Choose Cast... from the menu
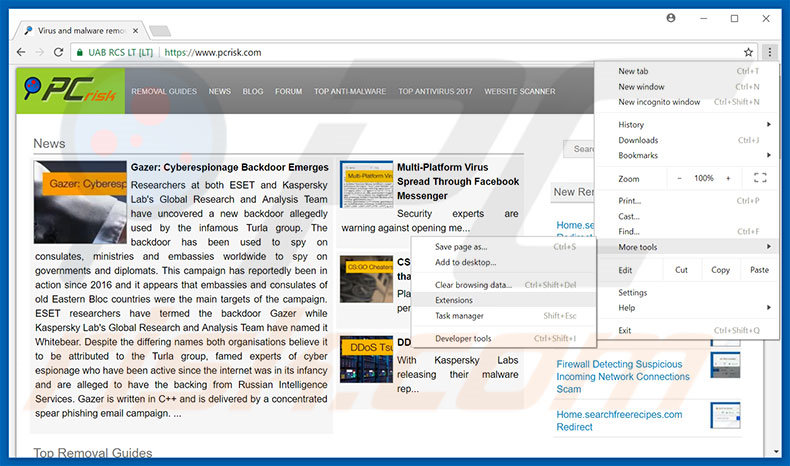Image resolution: width=790 pixels, height=466 pixels. [686, 216]
